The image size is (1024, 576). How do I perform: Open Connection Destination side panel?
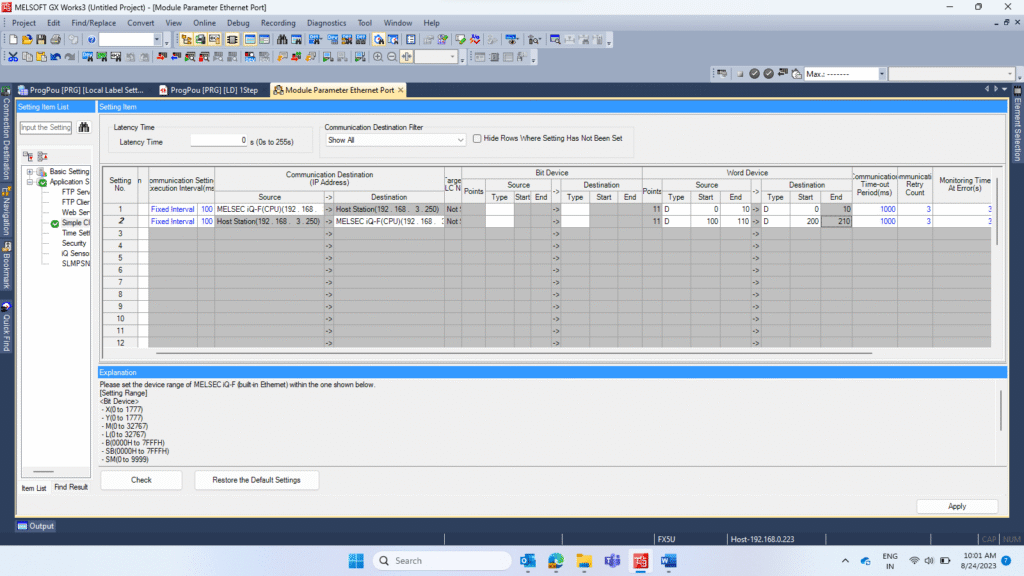tap(7, 134)
